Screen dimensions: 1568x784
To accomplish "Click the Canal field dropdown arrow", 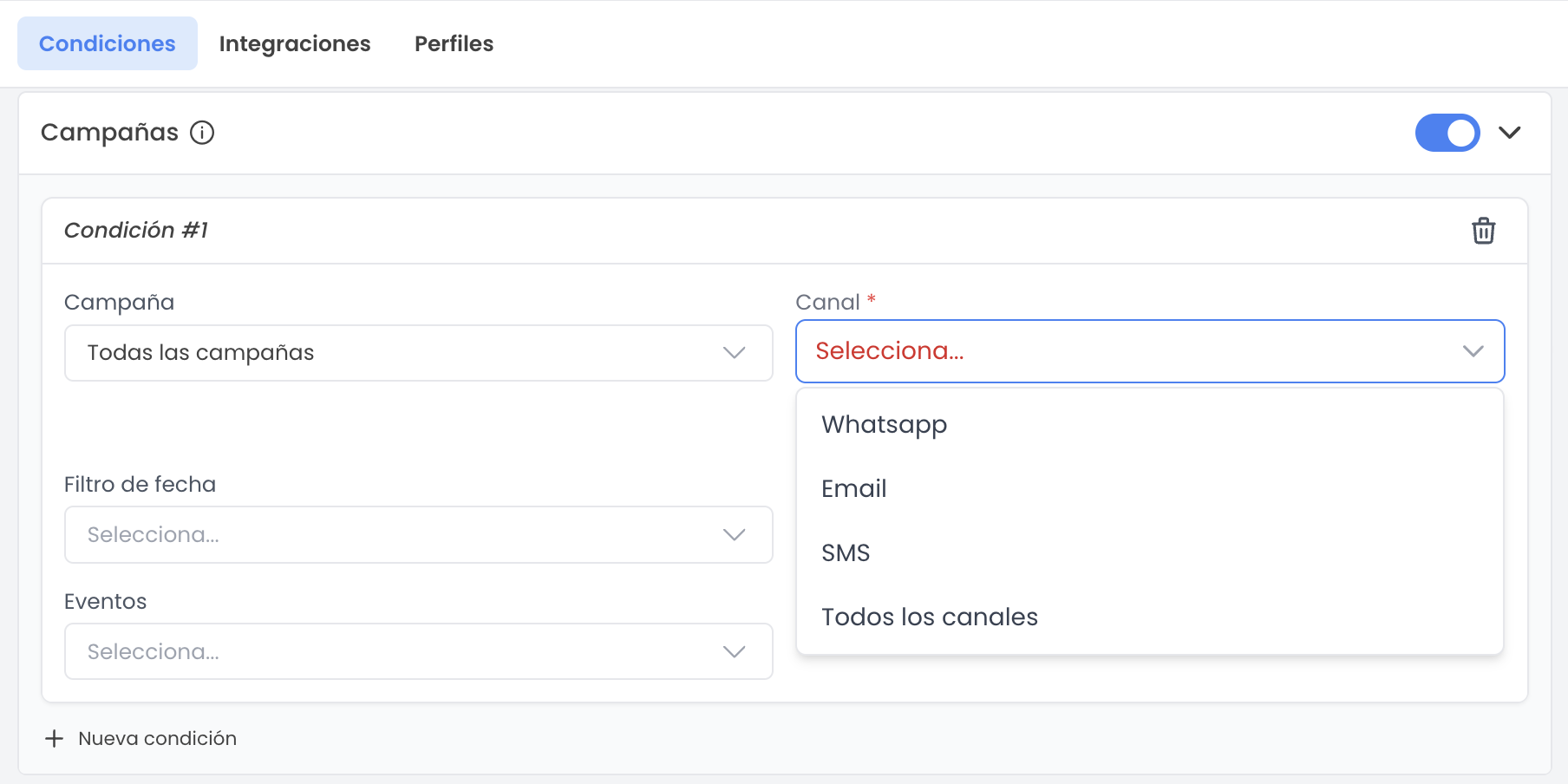I will tap(1472, 351).
